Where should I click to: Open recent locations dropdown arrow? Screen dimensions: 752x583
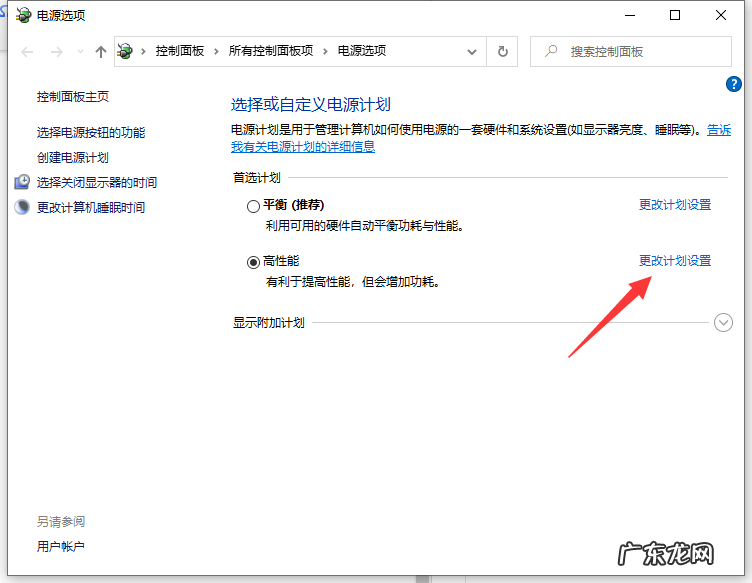click(x=80, y=51)
